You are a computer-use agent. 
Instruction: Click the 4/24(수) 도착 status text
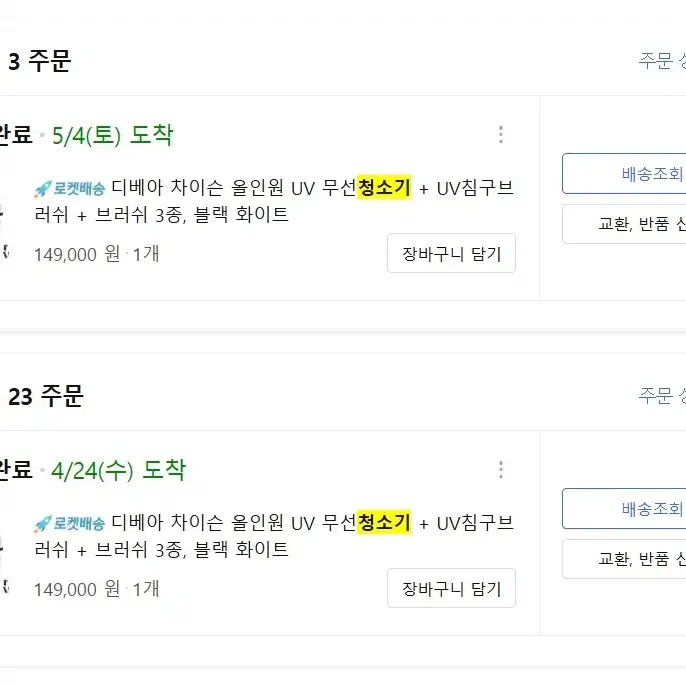click(119, 470)
